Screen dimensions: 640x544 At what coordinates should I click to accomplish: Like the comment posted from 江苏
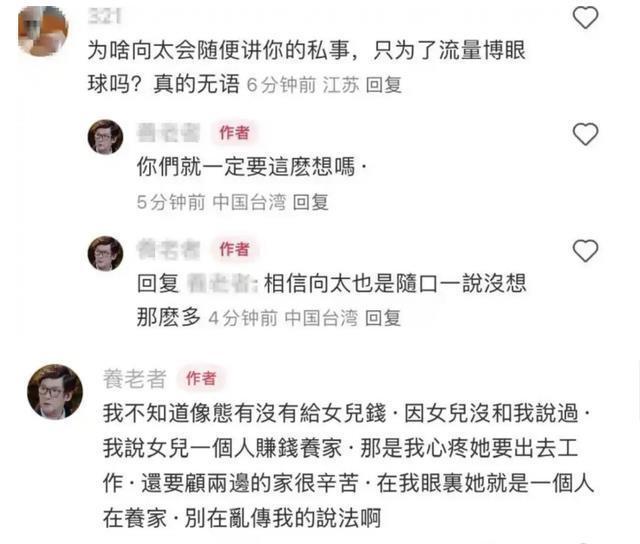585,18
